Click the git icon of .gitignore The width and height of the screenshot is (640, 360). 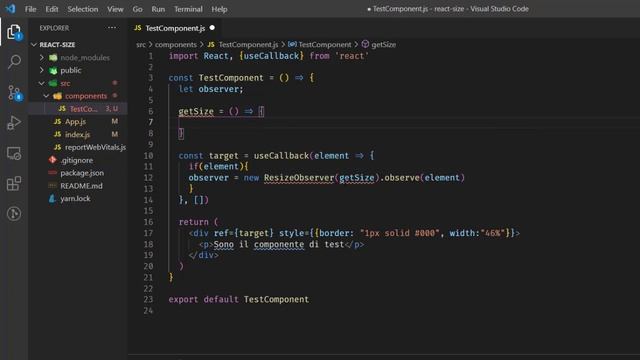(52, 160)
